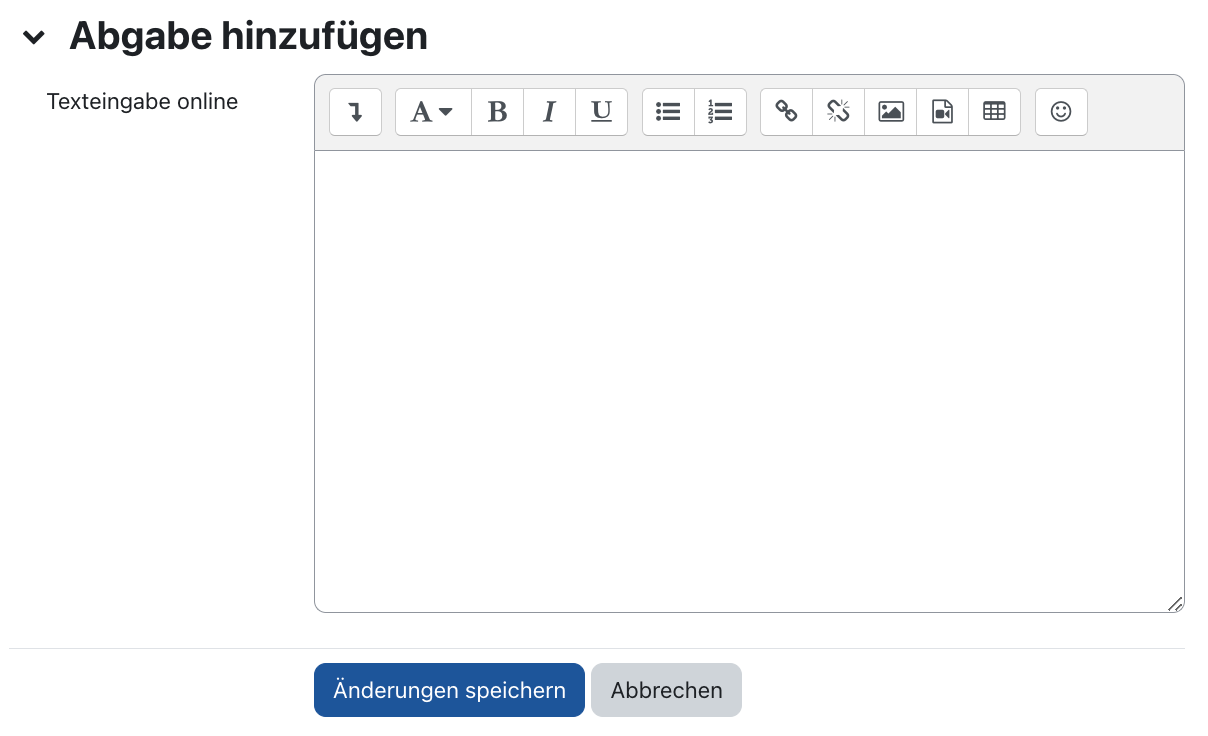Start a numbered list
Viewport: 1208px width, 736px height.
721,112
